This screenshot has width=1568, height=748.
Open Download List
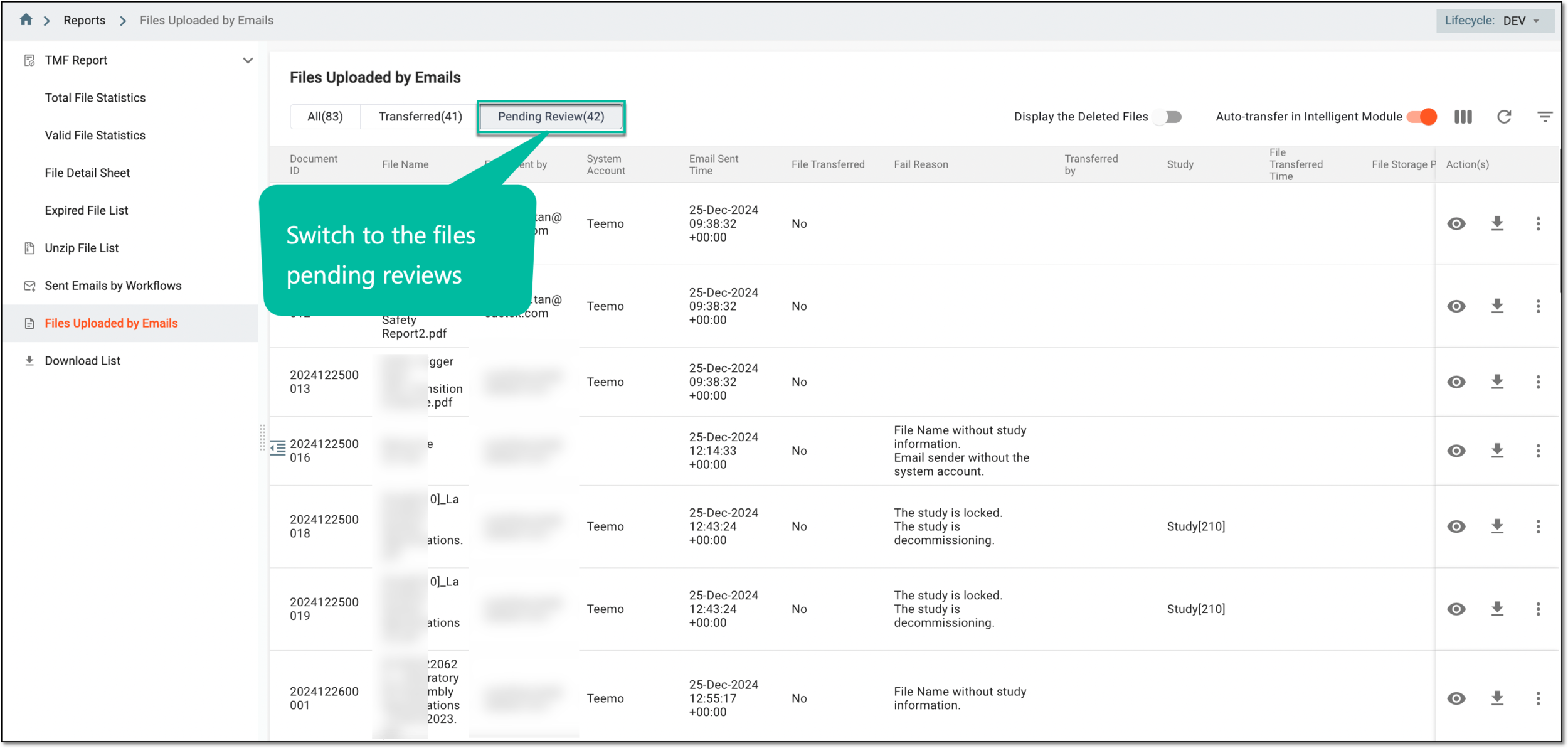(82, 361)
